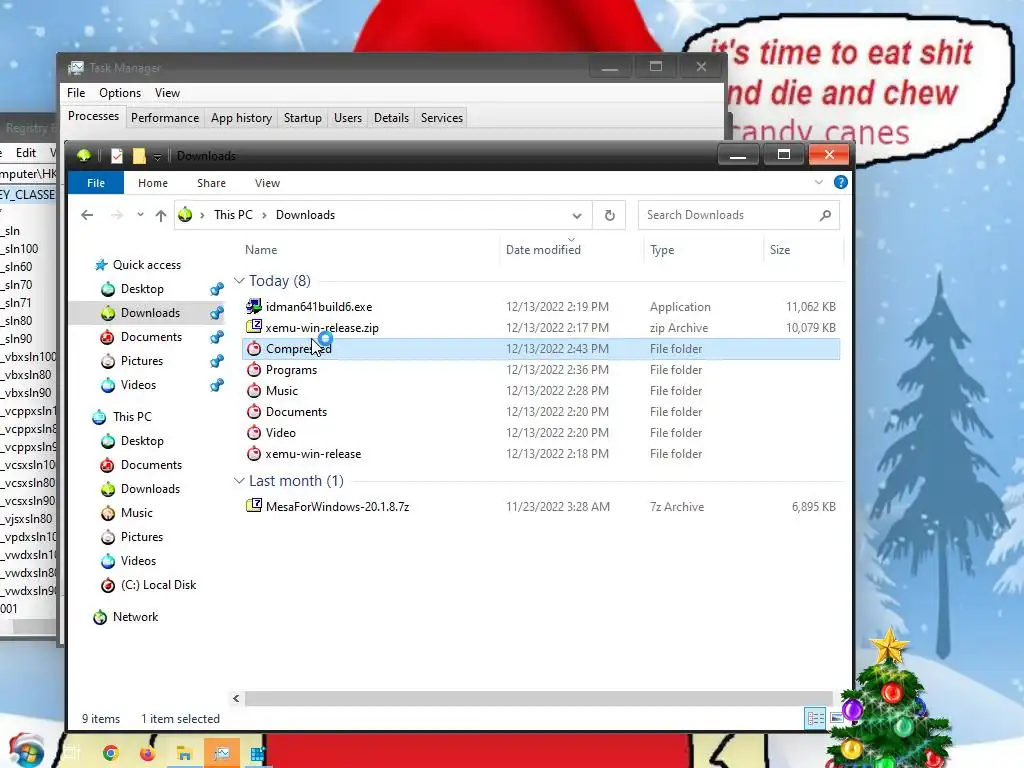Open Quick access in navigation pane
Image resolution: width=1024 pixels, height=768 pixels.
pos(146,264)
